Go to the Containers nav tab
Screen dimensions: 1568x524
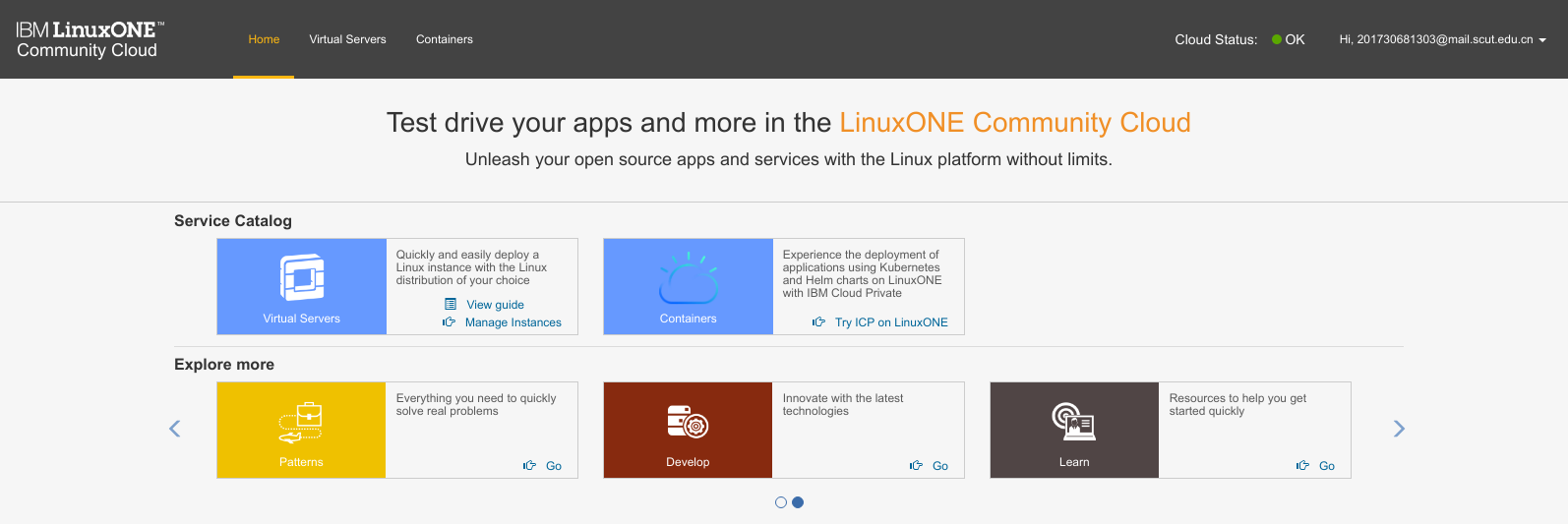445,39
